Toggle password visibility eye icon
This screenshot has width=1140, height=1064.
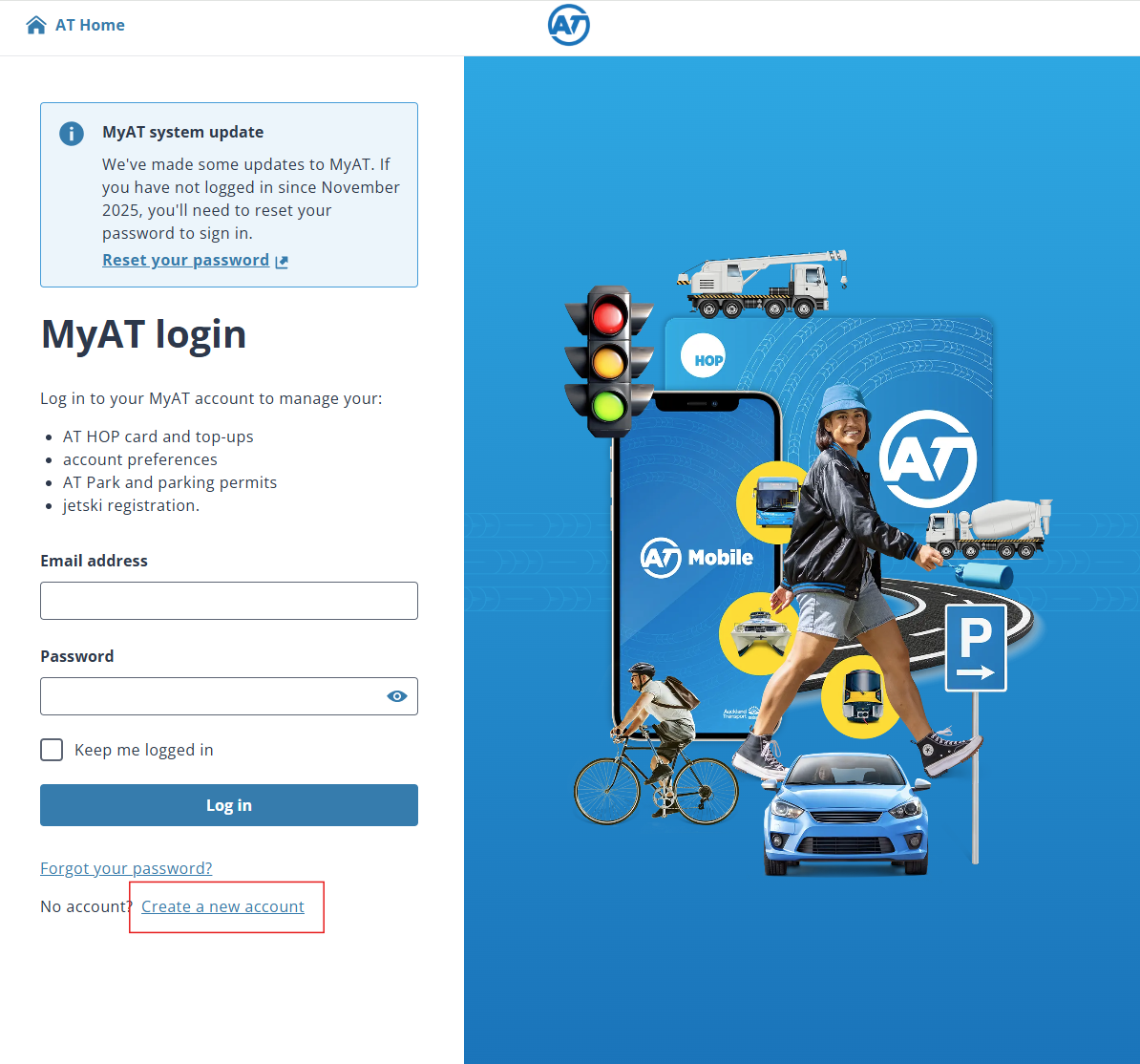click(397, 696)
